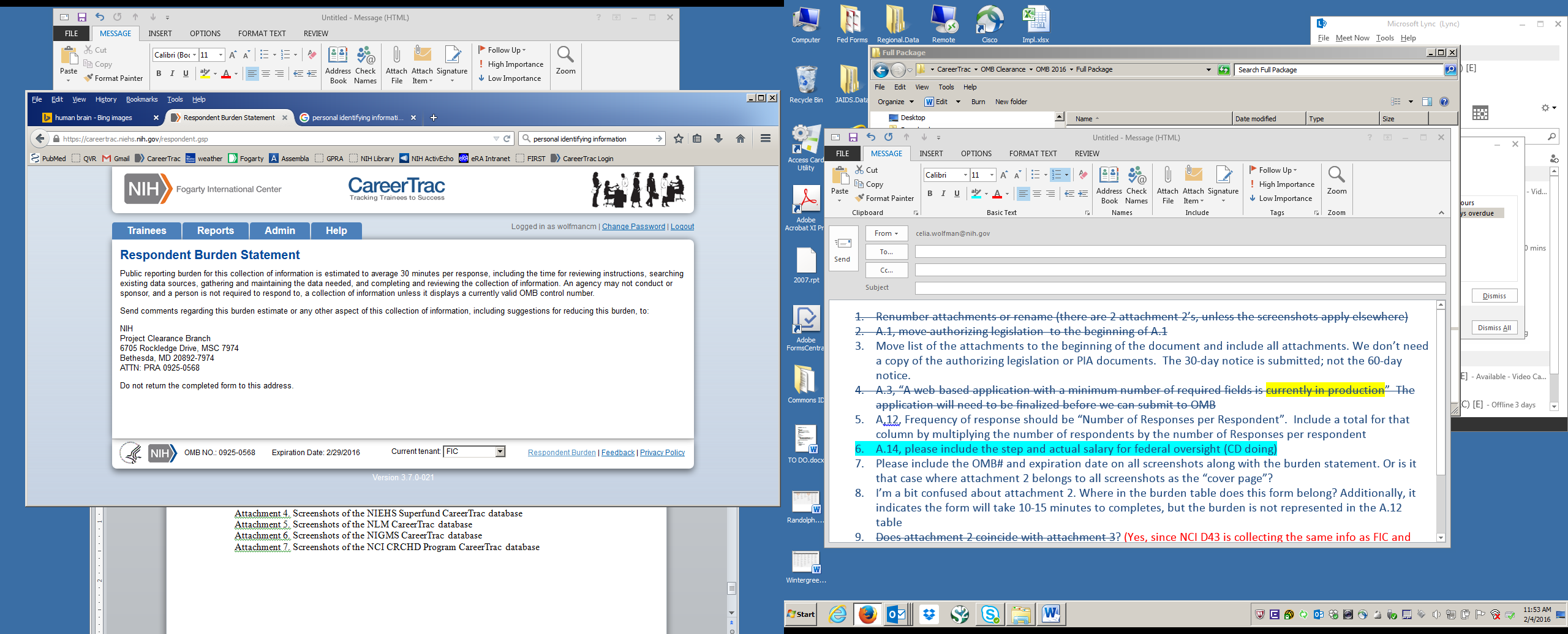Toggle Underline in the right message window
The image size is (1568, 634).
tap(957, 194)
